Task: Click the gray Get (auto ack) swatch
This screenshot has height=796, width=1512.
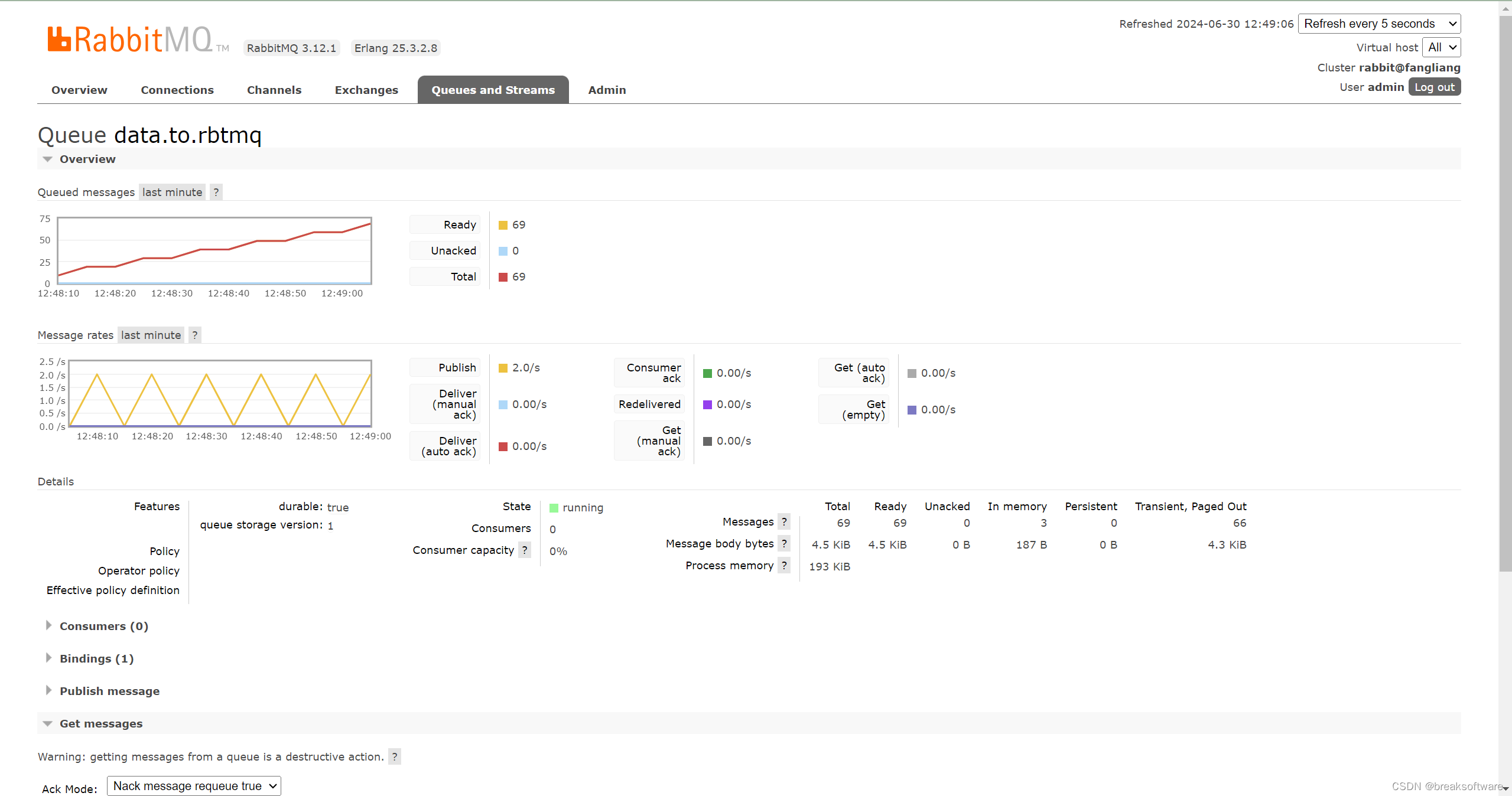Action: (912, 373)
